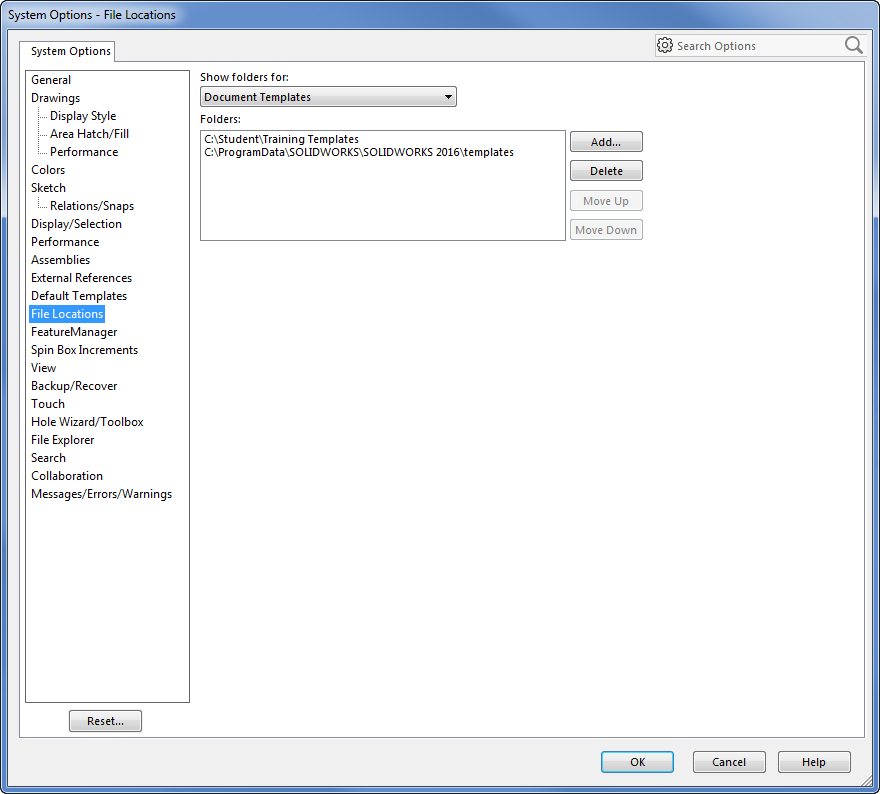Select Messages/Errors/Warnings option

[x=102, y=494]
